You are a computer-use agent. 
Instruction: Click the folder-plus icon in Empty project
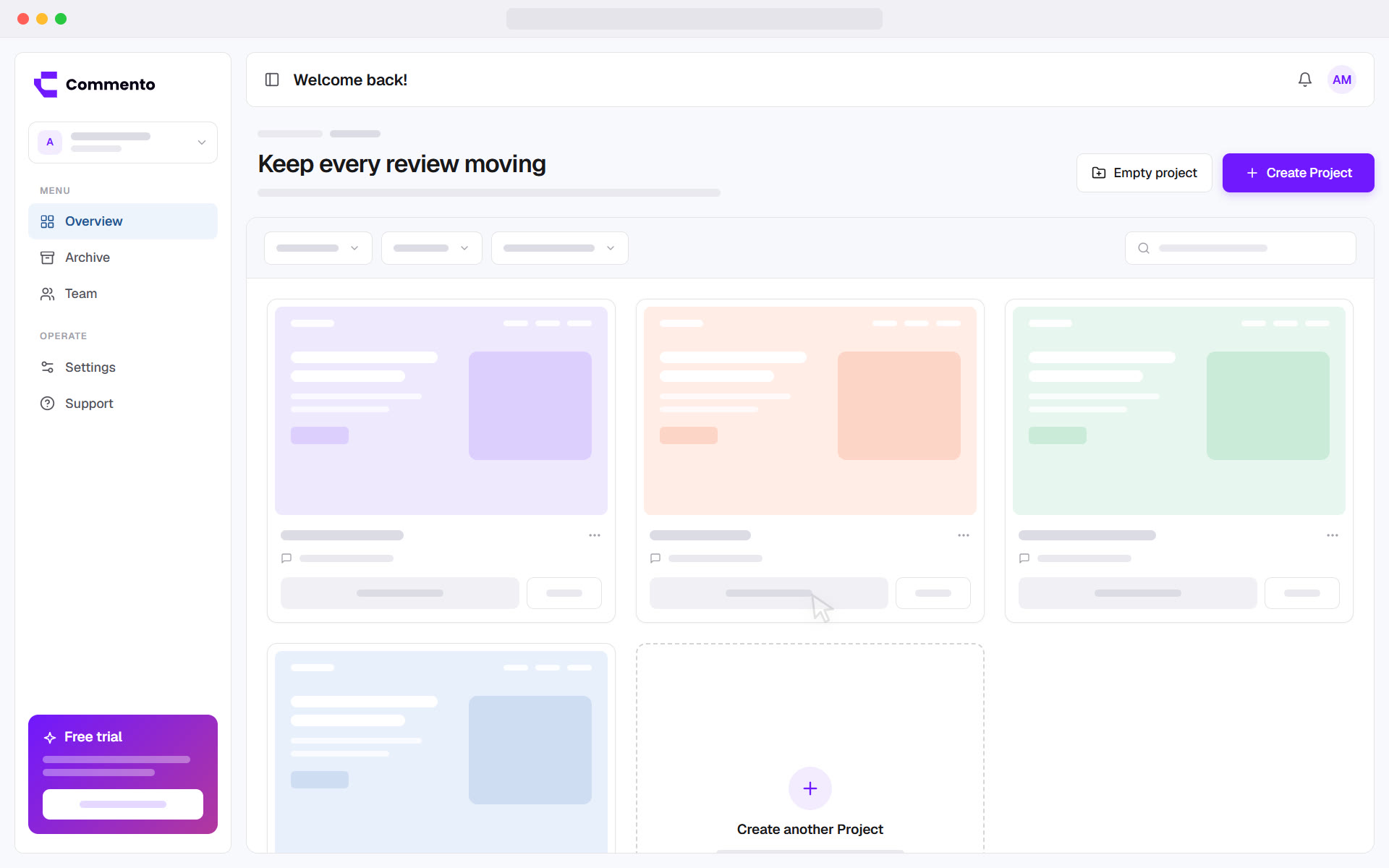click(x=1099, y=173)
